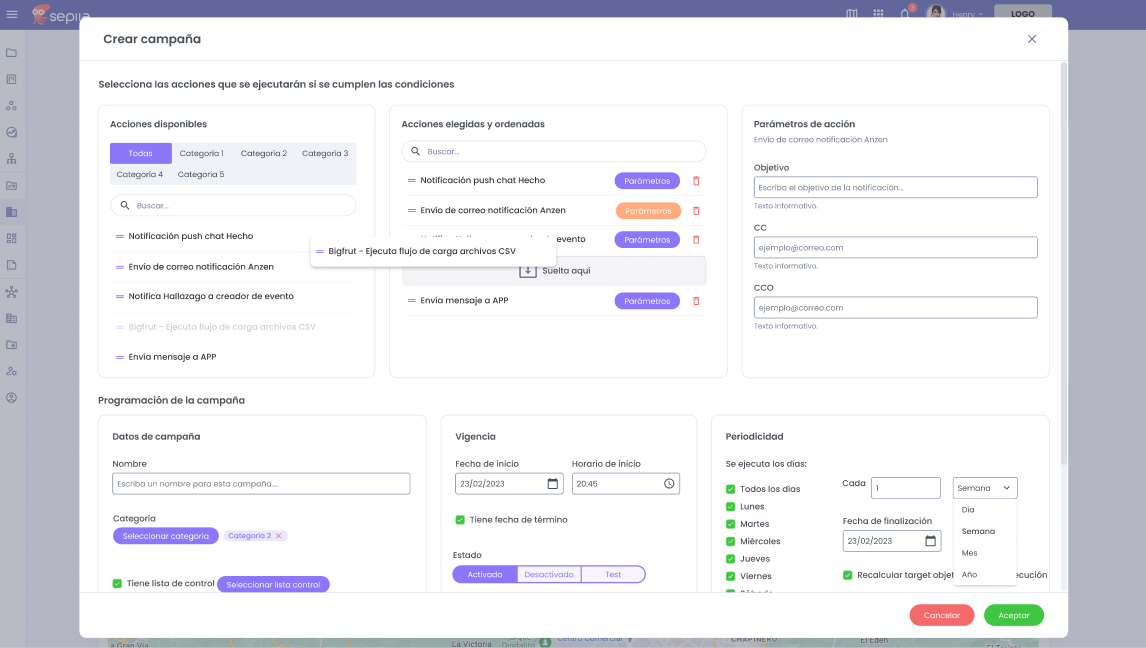The image size is (1146, 648).
Task: Switch to Categoría 1 tab
Action: [x=201, y=154]
